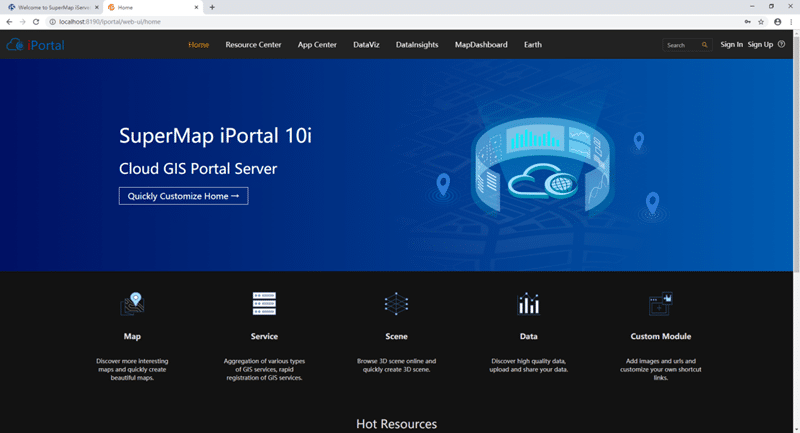
Task: Click the Map heading link
Action: (132, 336)
